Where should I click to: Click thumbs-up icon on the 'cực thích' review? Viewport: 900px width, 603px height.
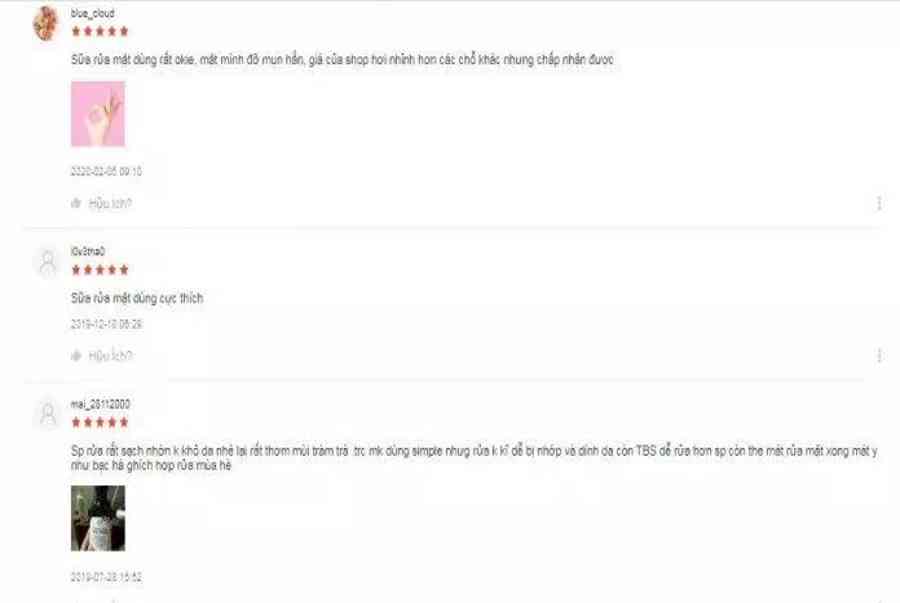click(x=76, y=356)
